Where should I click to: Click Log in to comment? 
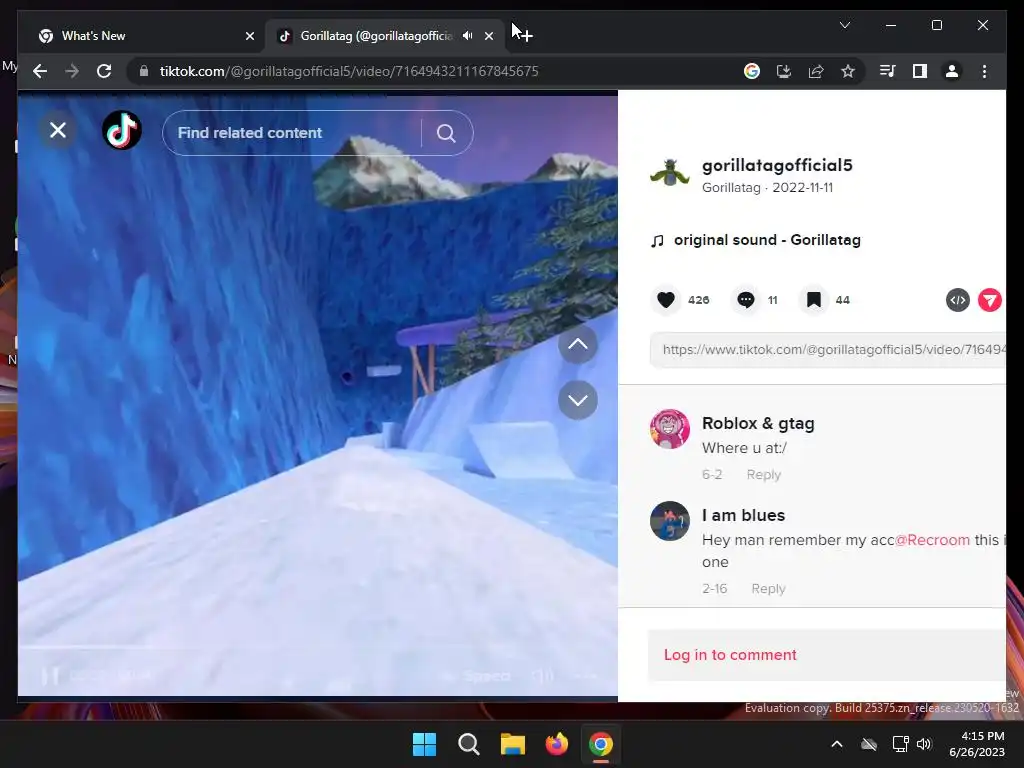(730, 655)
